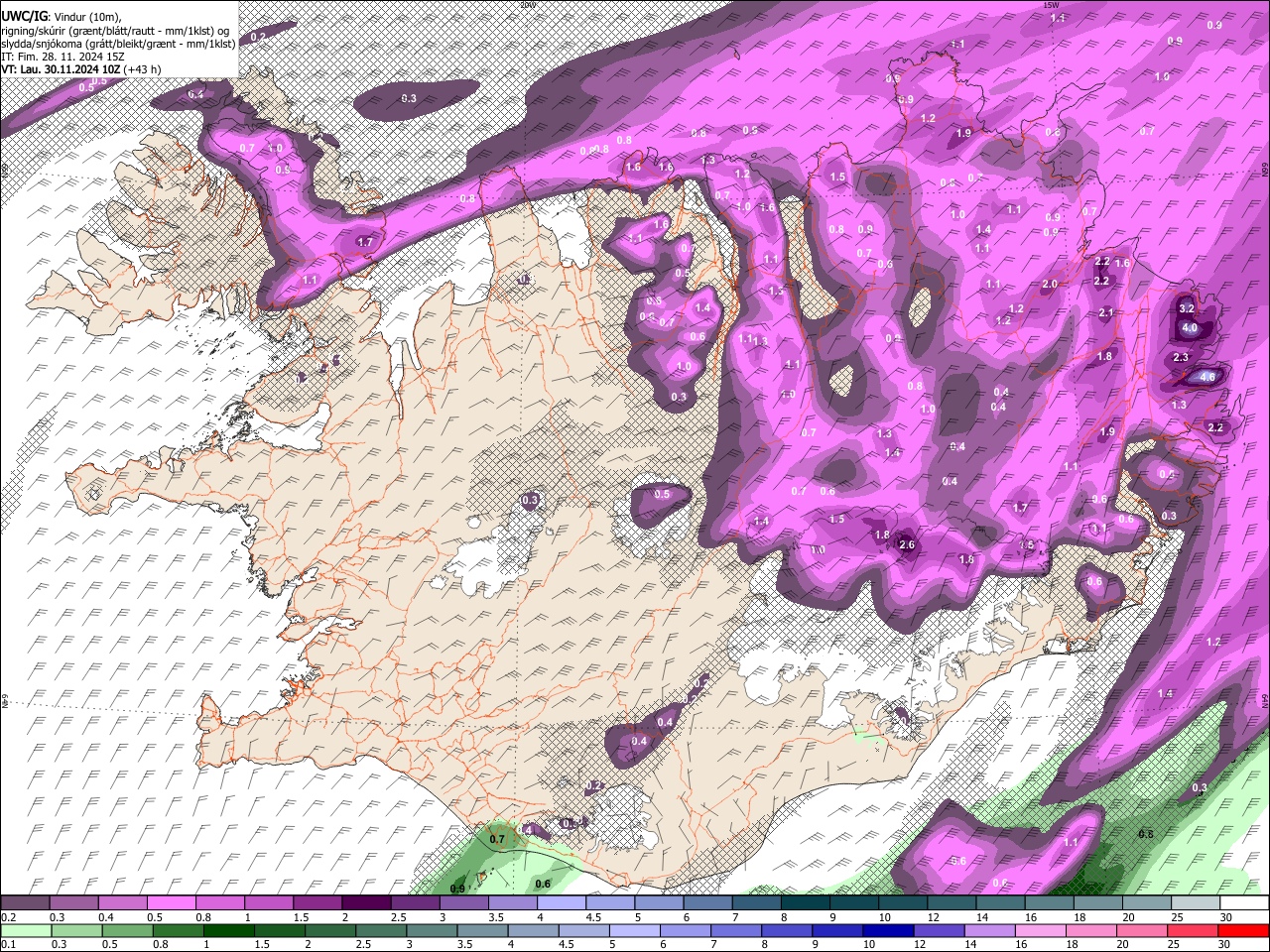Click the 'rigning/skúrir' legend description line

[x=116, y=31]
